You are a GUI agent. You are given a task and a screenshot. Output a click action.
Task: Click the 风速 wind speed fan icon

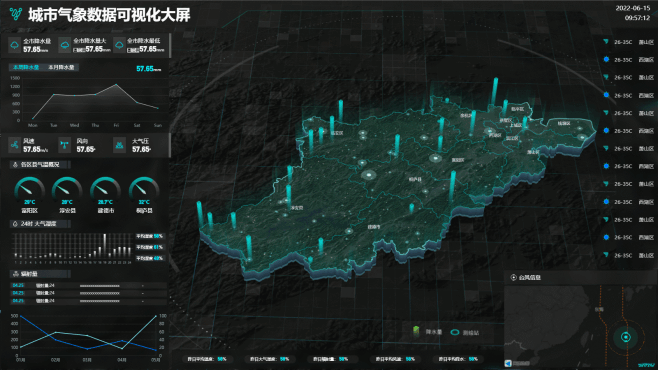[x=15, y=145]
